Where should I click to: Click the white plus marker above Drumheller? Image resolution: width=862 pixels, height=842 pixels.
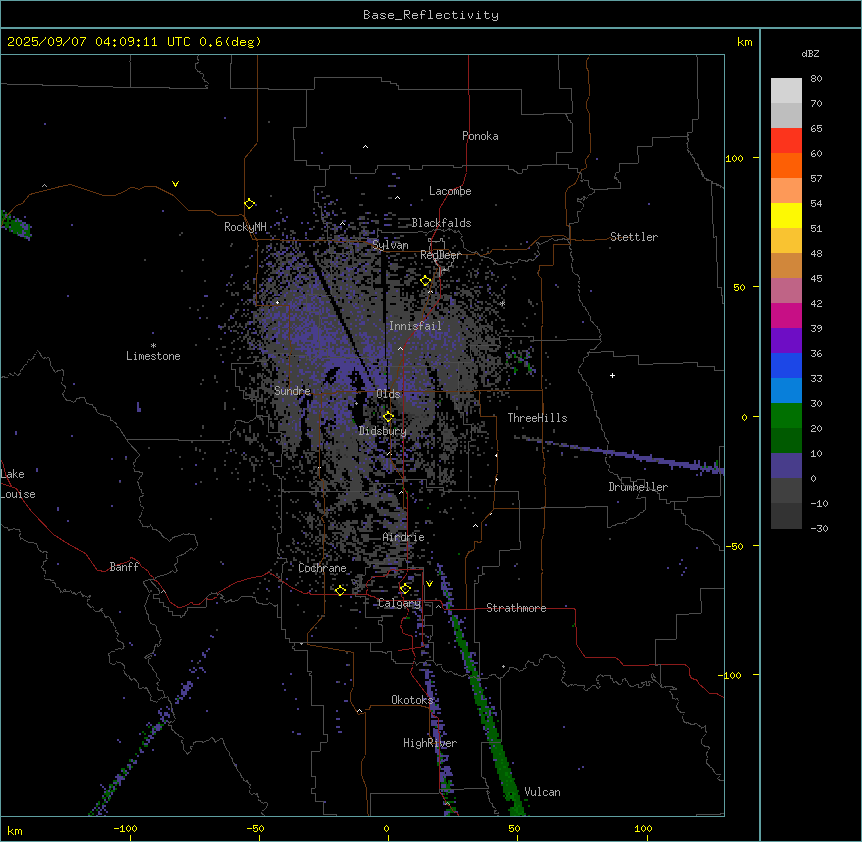[x=612, y=375]
